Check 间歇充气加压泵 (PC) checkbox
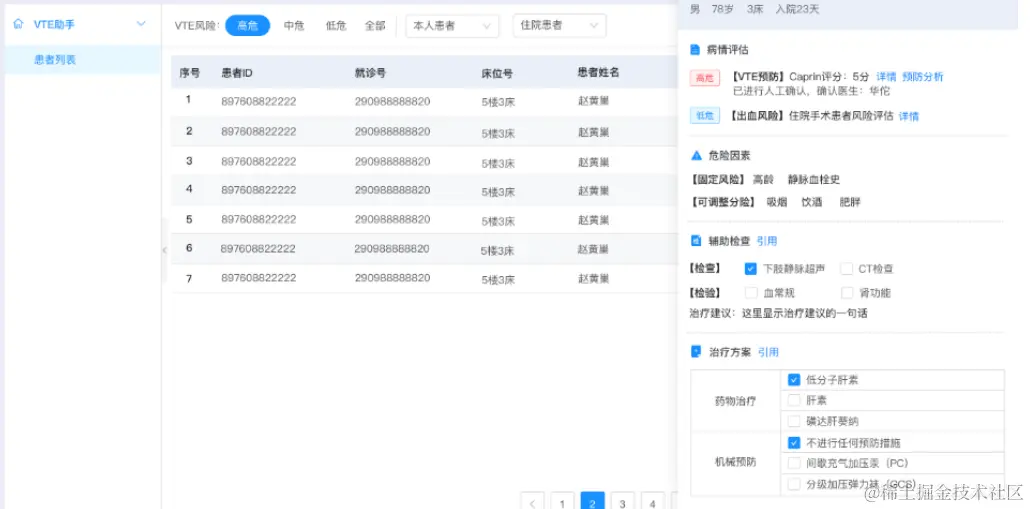The width and height of the screenshot is (1030, 509). (x=794, y=463)
